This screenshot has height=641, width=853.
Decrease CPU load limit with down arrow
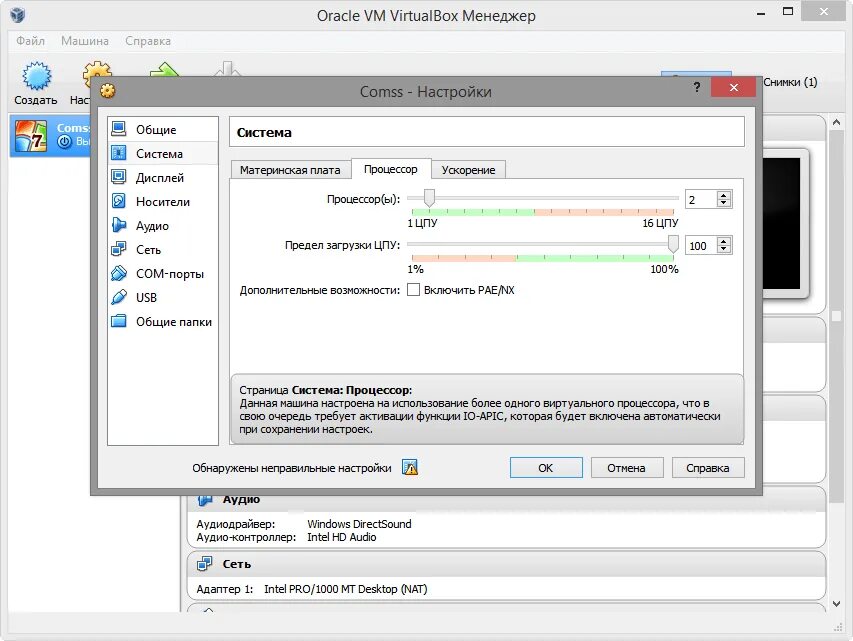pyautogui.click(x=724, y=250)
